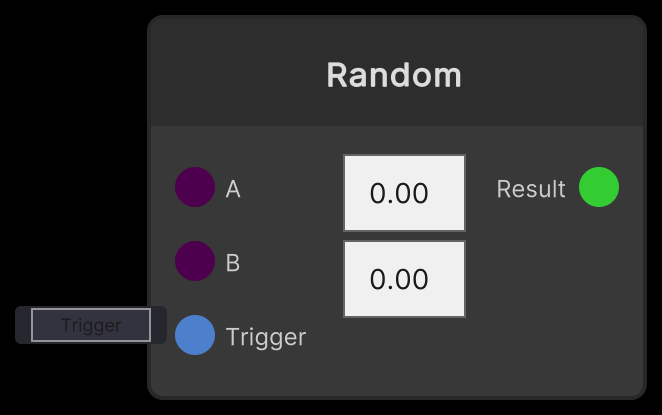
Task: Click the green Result output port
Action: [x=599, y=188]
